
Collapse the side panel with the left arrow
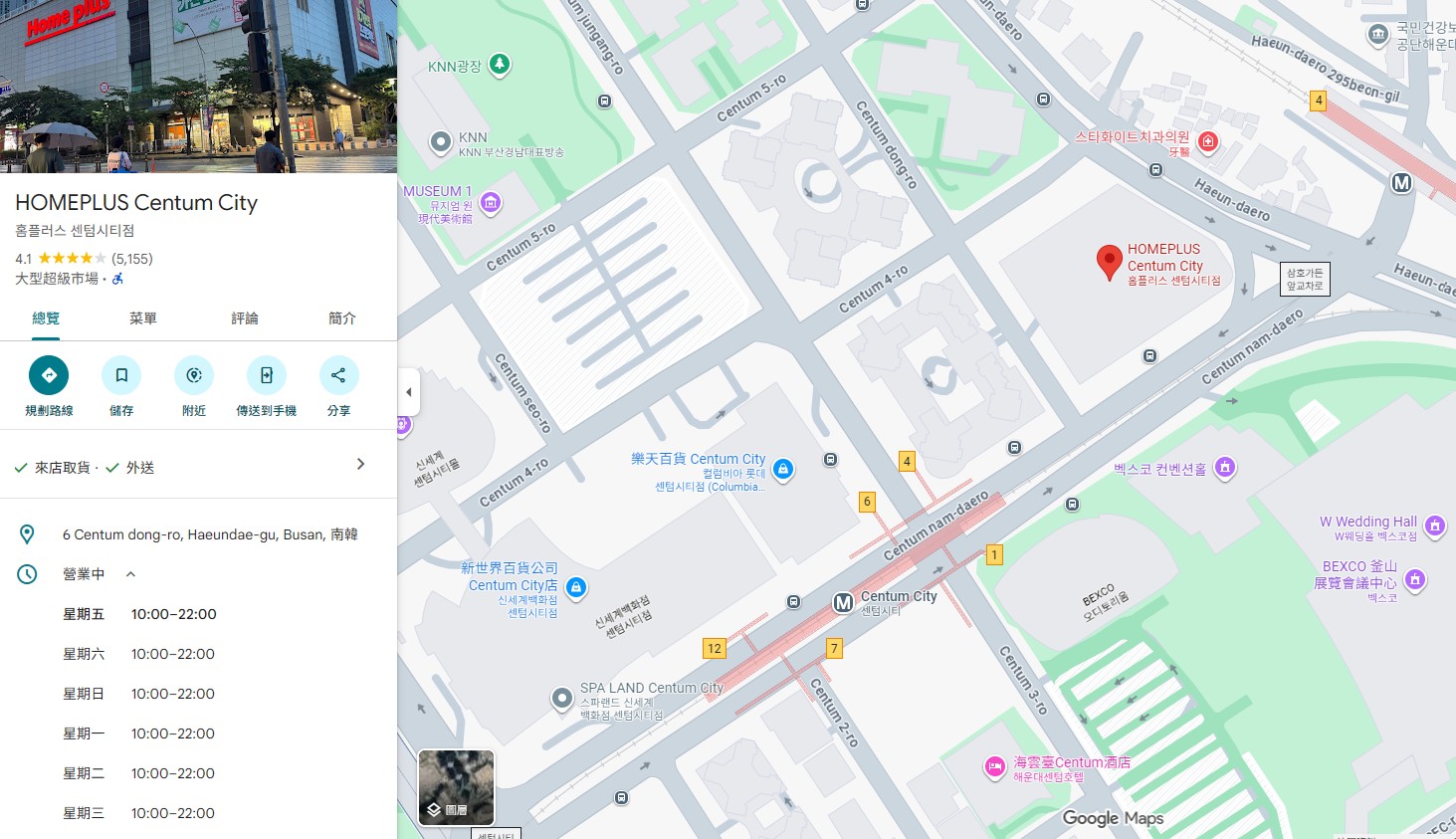click(408, 392)
